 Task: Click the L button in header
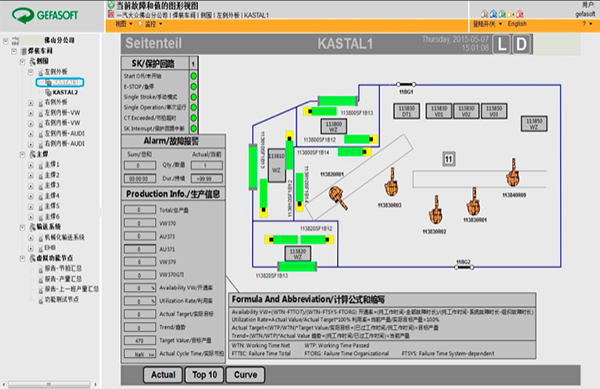pos(502,44)
